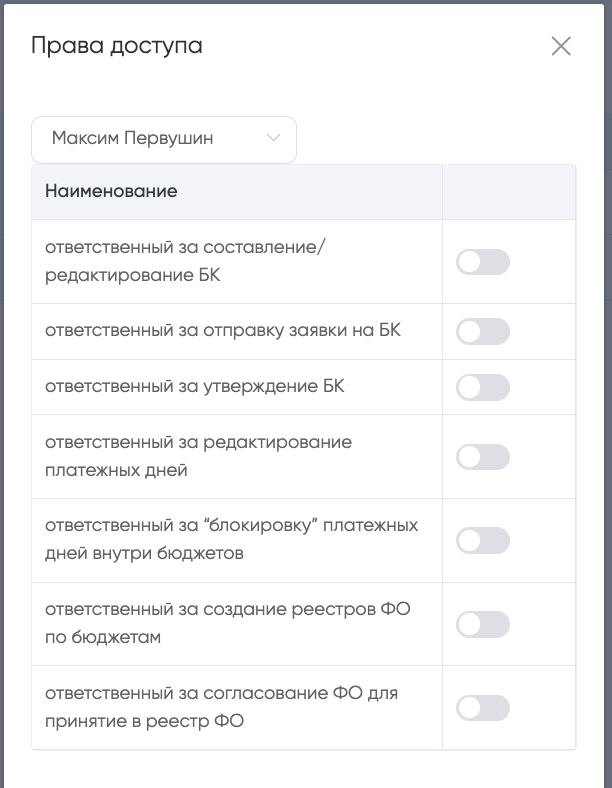Toggle отправку заявки на БК permission

pos(483,331)
